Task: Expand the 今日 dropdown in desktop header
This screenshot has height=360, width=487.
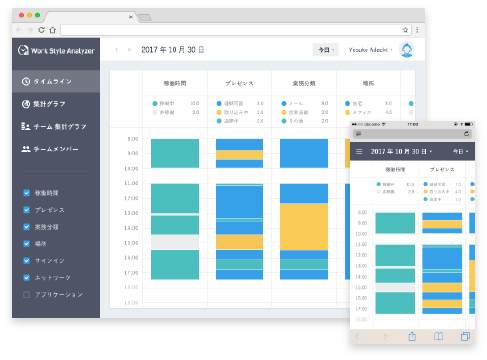Action: [326, 50]
